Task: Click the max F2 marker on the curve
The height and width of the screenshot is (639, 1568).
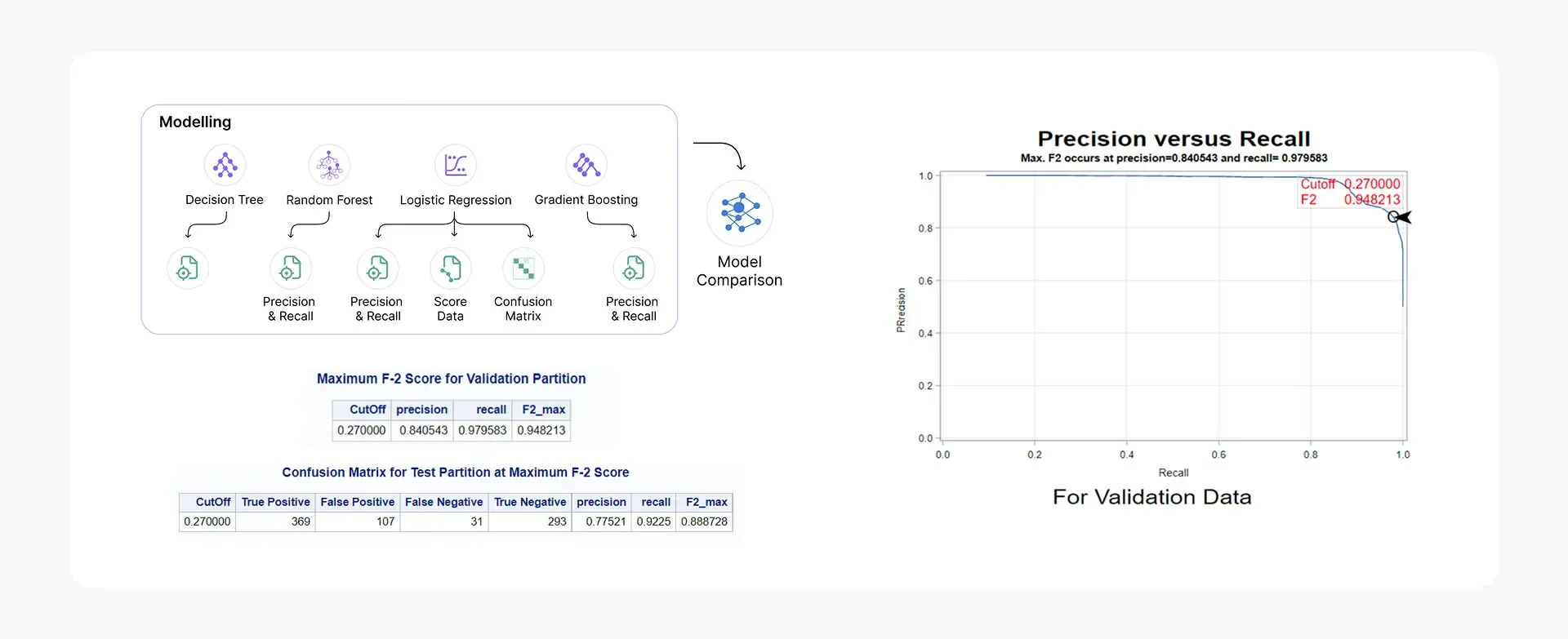Action: (x=1394, y=217)
